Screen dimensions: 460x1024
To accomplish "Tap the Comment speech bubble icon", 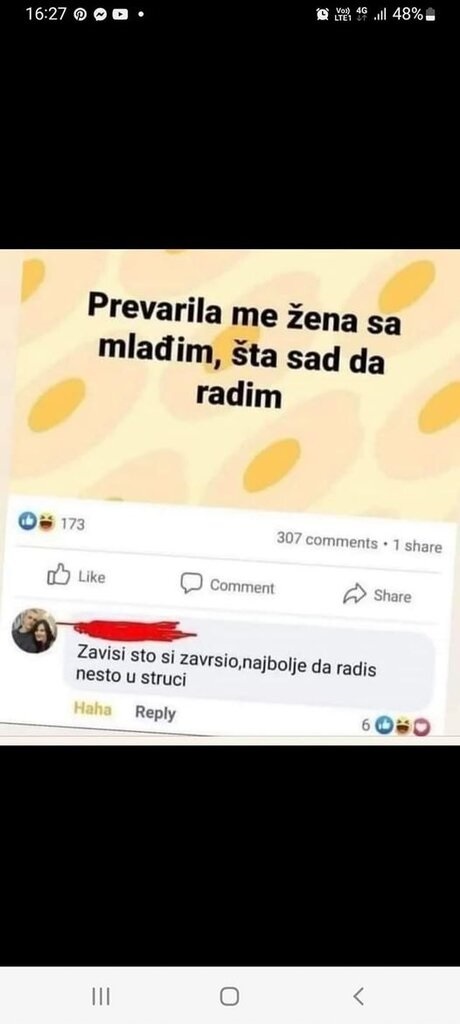I will click(191, 583).
